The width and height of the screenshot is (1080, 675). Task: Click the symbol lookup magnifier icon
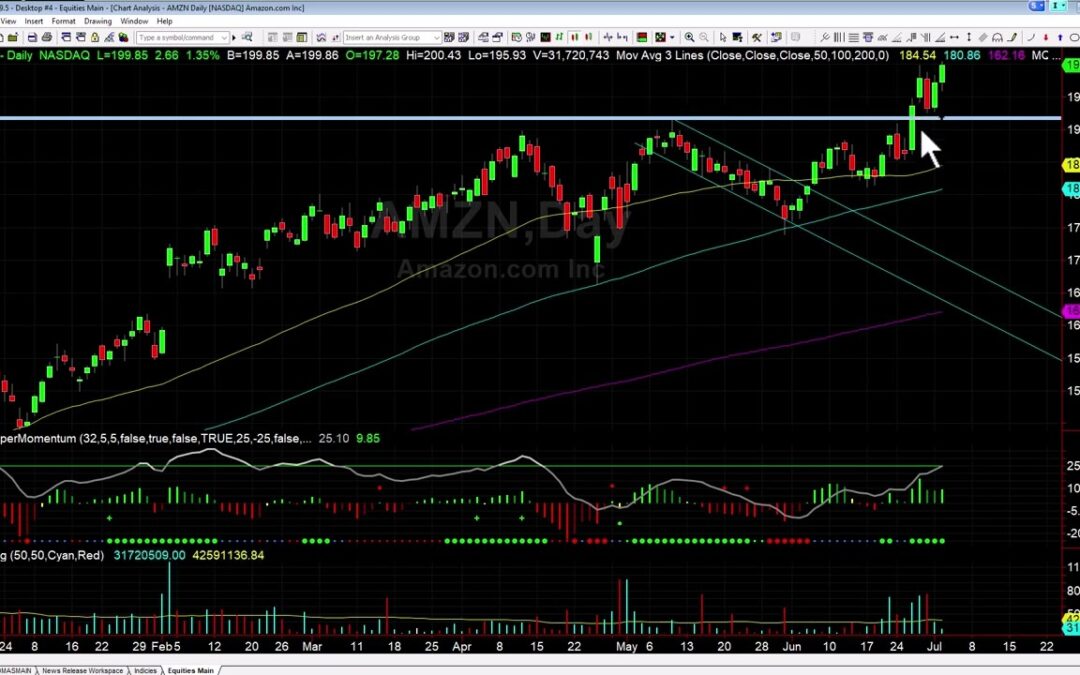click(x=247, y=37)
